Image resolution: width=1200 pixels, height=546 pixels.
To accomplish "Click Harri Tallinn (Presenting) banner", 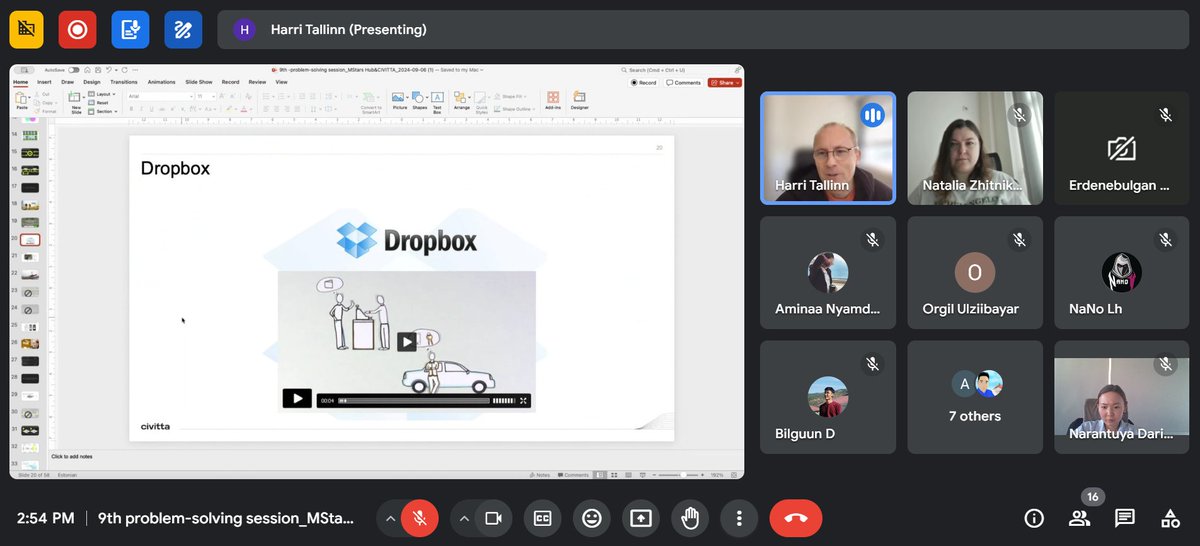I will pyautogui.click(x=704, y=30).
